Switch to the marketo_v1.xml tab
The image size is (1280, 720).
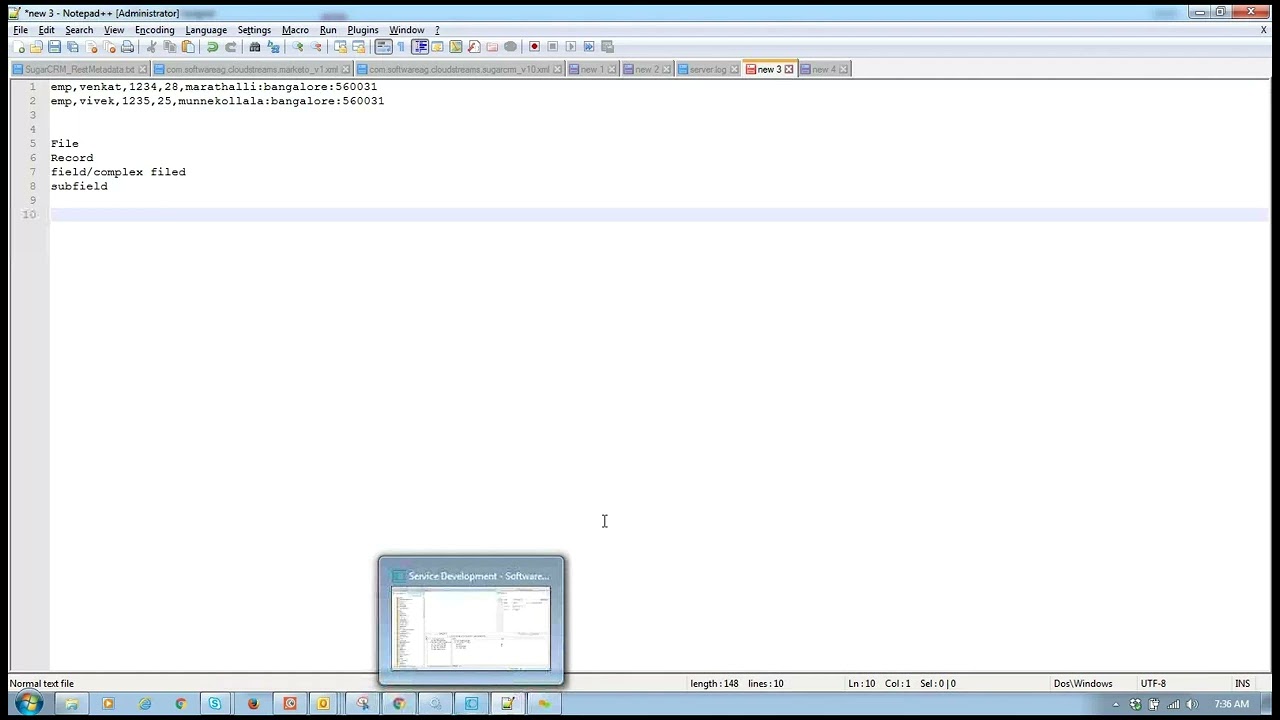[x=252, y=69]
